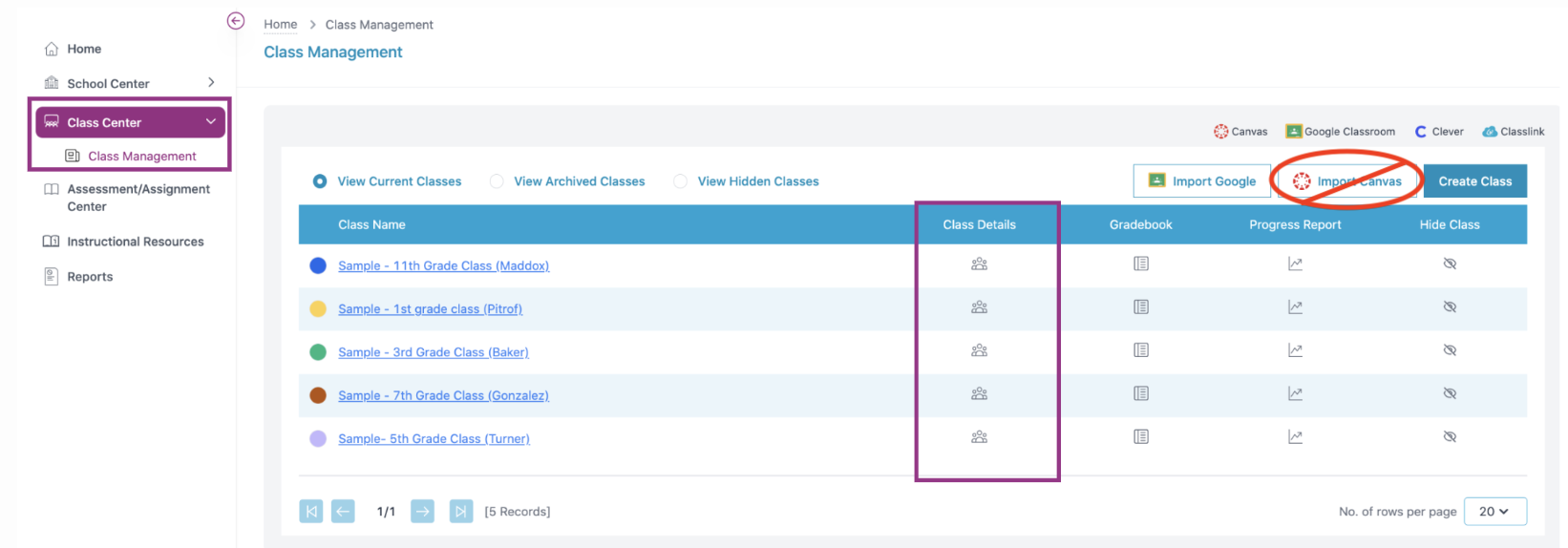View progress report for 3rd Grade Class
This screenshot has width=1568, height=548.
[x=1295, y=350]
